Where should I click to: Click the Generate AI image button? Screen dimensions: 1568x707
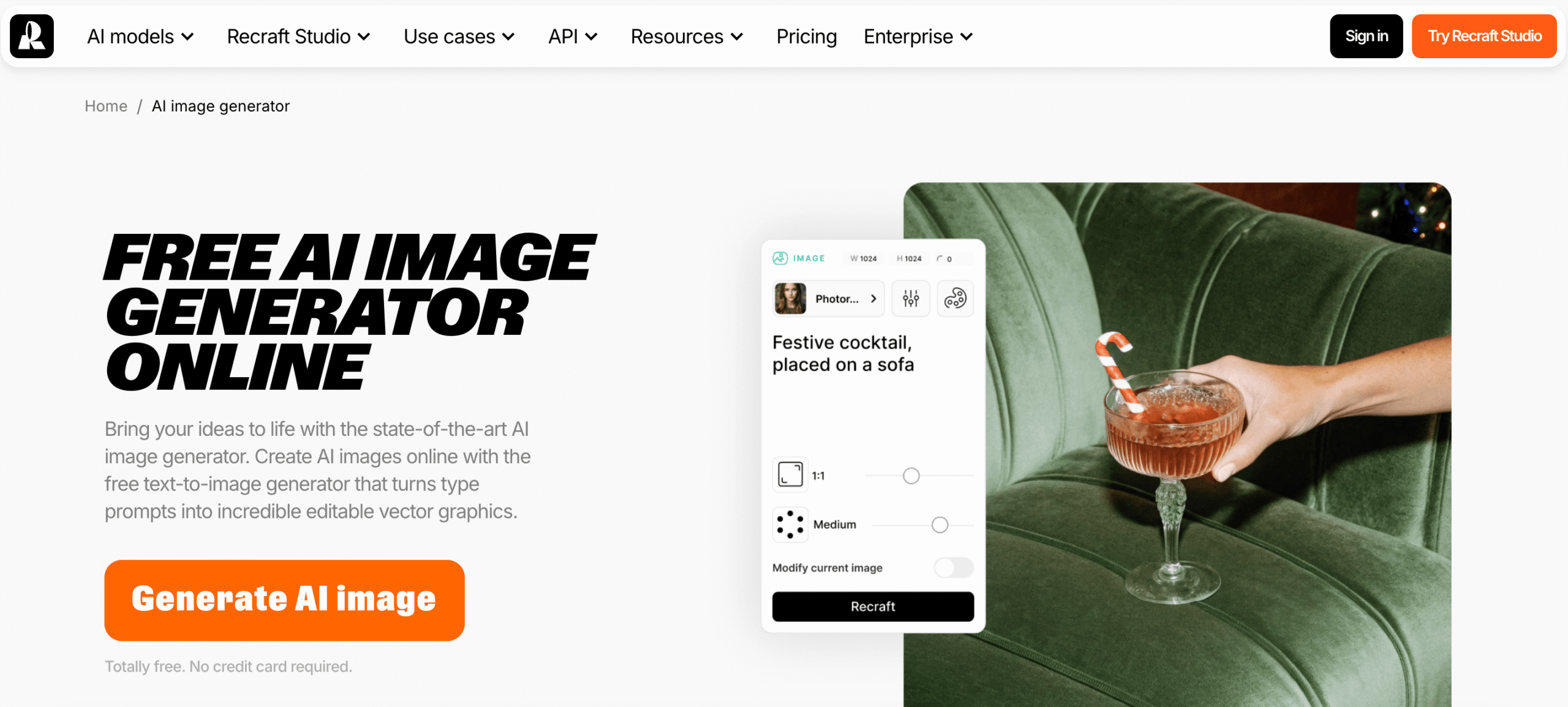(284, 600)
